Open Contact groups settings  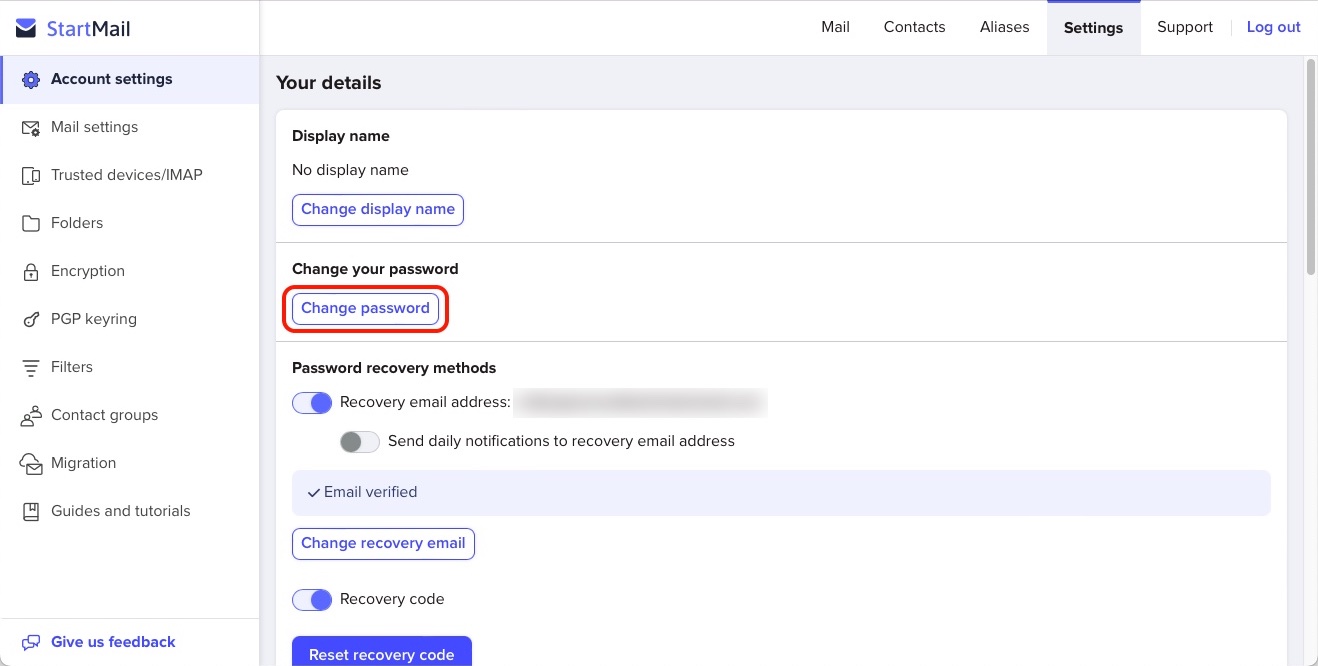point(130,416)
